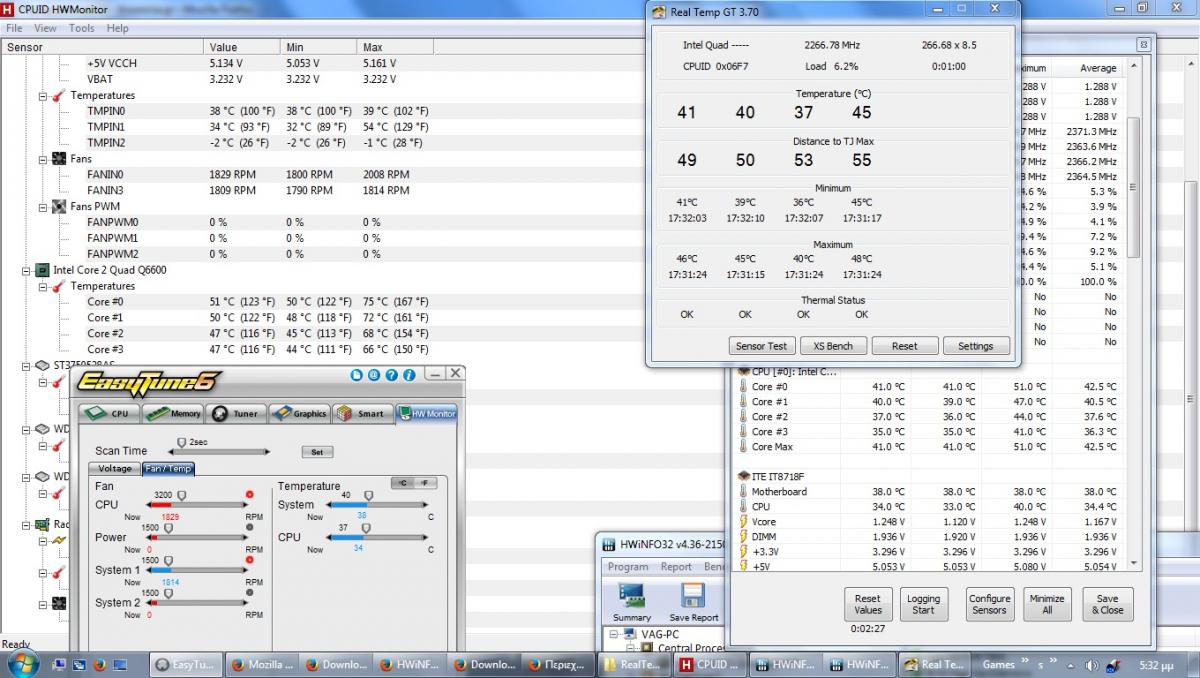The height and width of the screenshot is (678, 1200).
Task: Click Logging Start in HWiNFO sensors window
Action: pyautogui.click(x=923, y=605)
